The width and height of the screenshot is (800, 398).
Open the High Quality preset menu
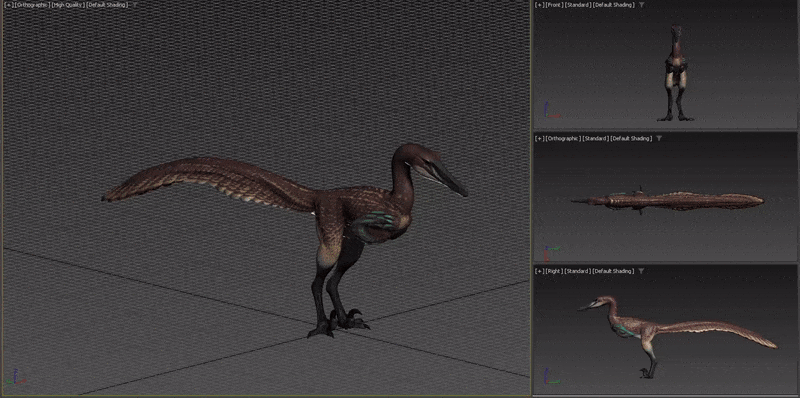[67, 5]
